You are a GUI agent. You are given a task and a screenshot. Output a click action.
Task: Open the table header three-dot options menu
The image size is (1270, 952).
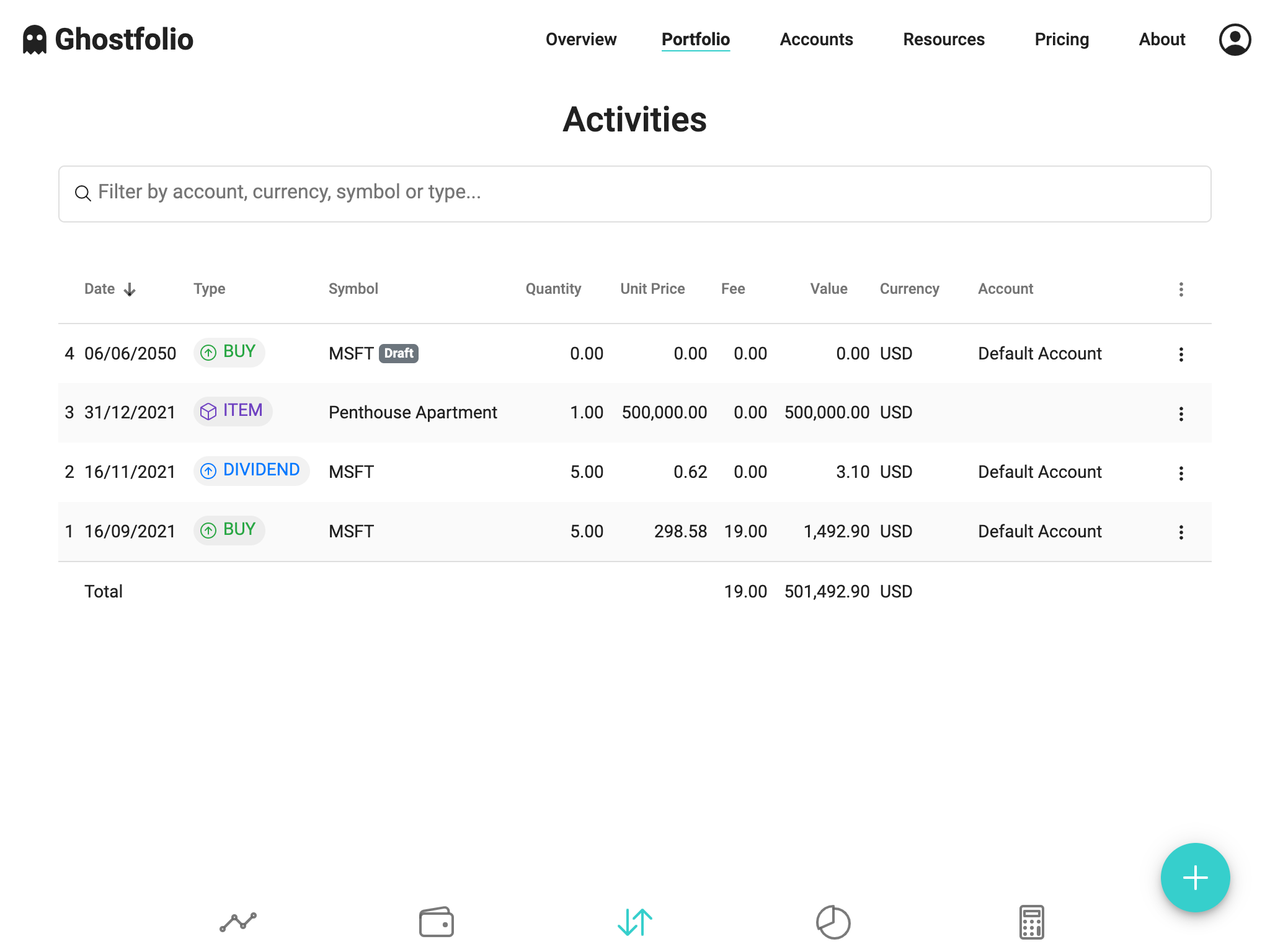coord(1181,289)
